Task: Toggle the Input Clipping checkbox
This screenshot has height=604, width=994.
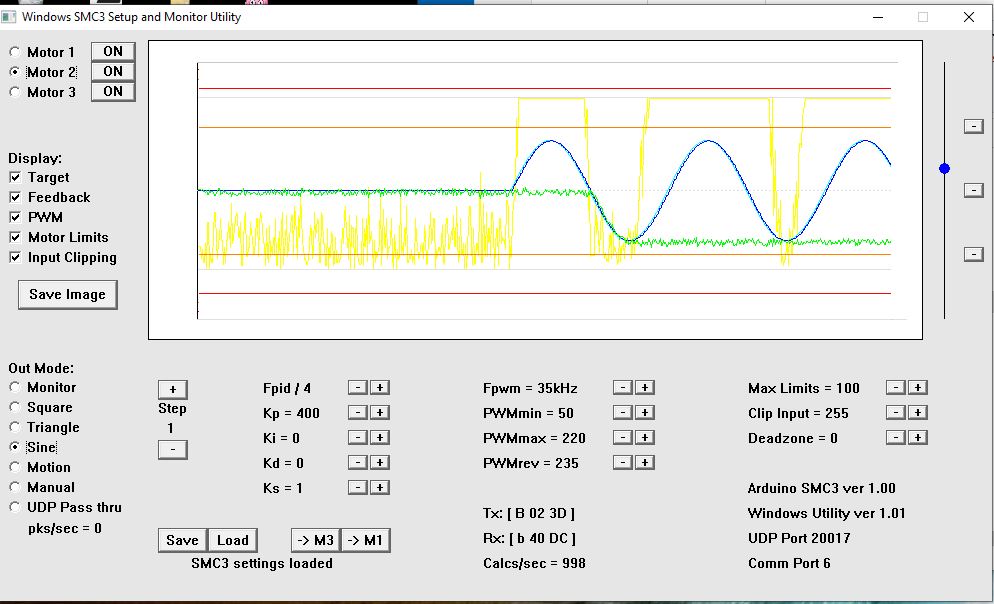Action: click(x=15, y=257)
